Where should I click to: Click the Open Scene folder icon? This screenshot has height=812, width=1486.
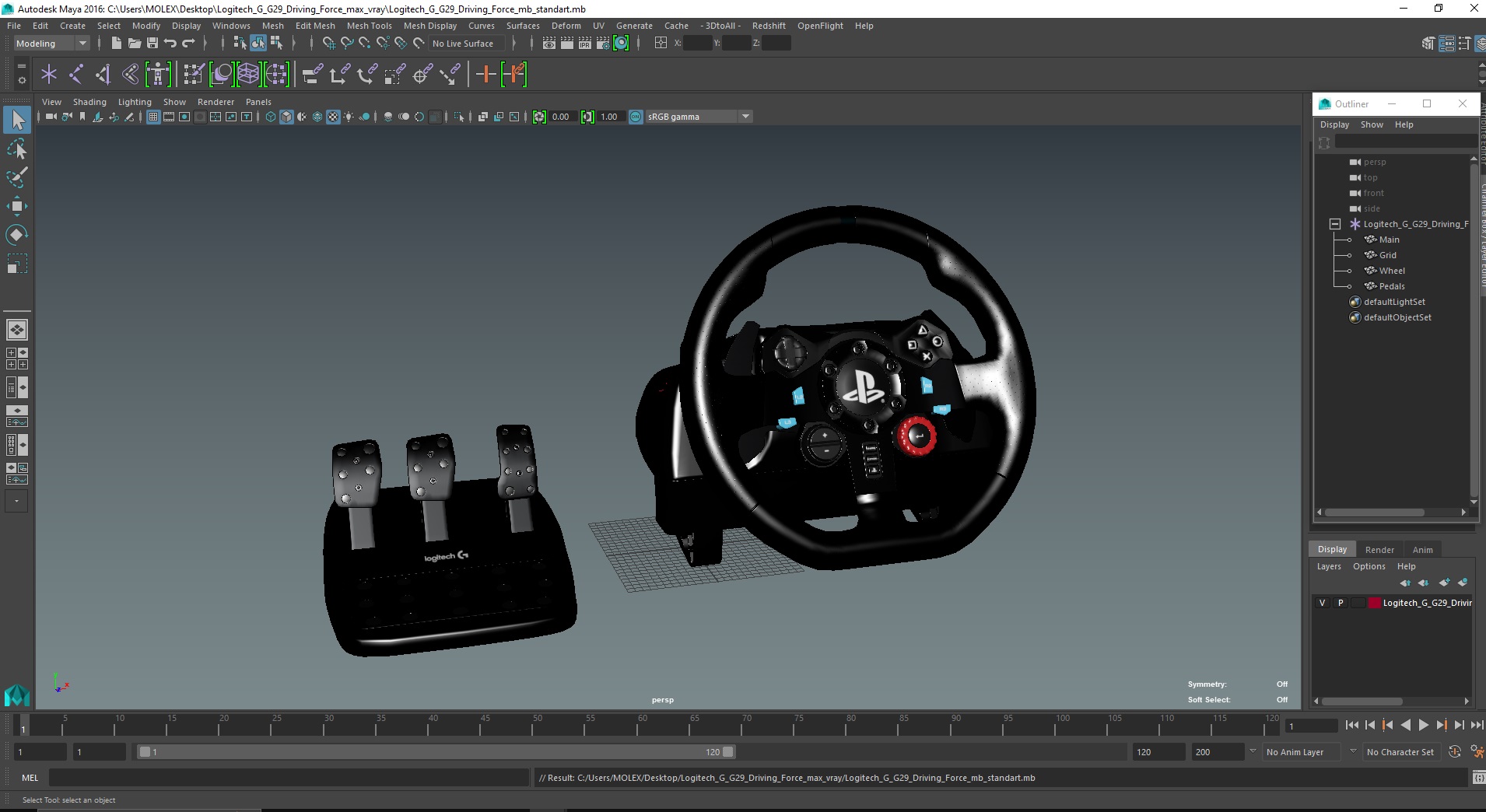point(135,43)
